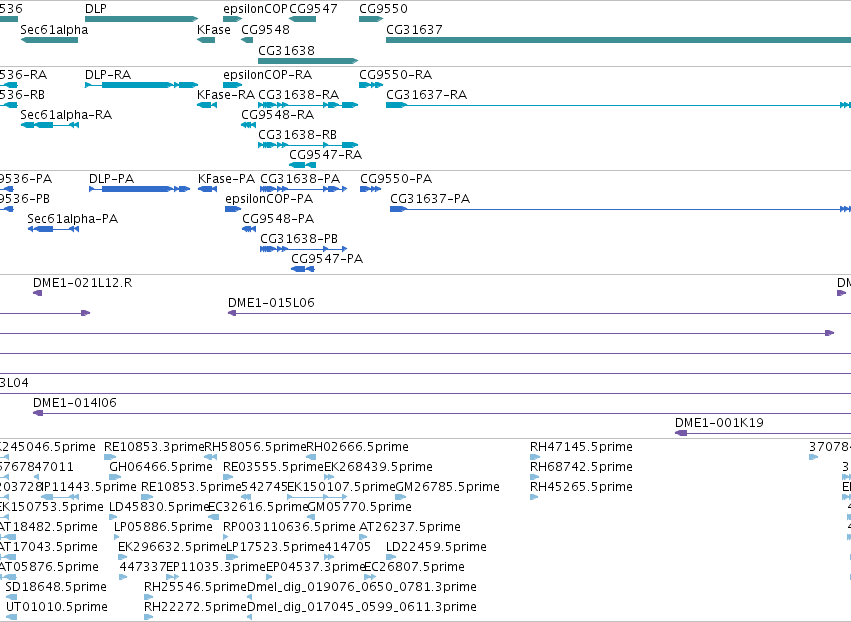Select the CG9548-PA protein label

[x=278, y=219]
